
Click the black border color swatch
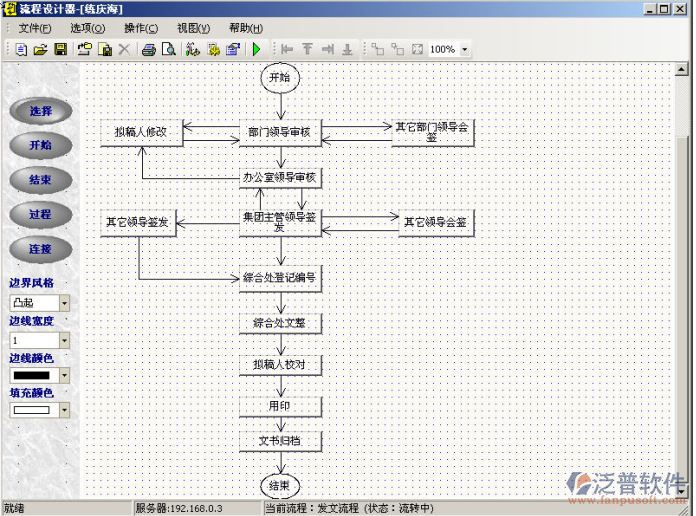click(32, 375)
